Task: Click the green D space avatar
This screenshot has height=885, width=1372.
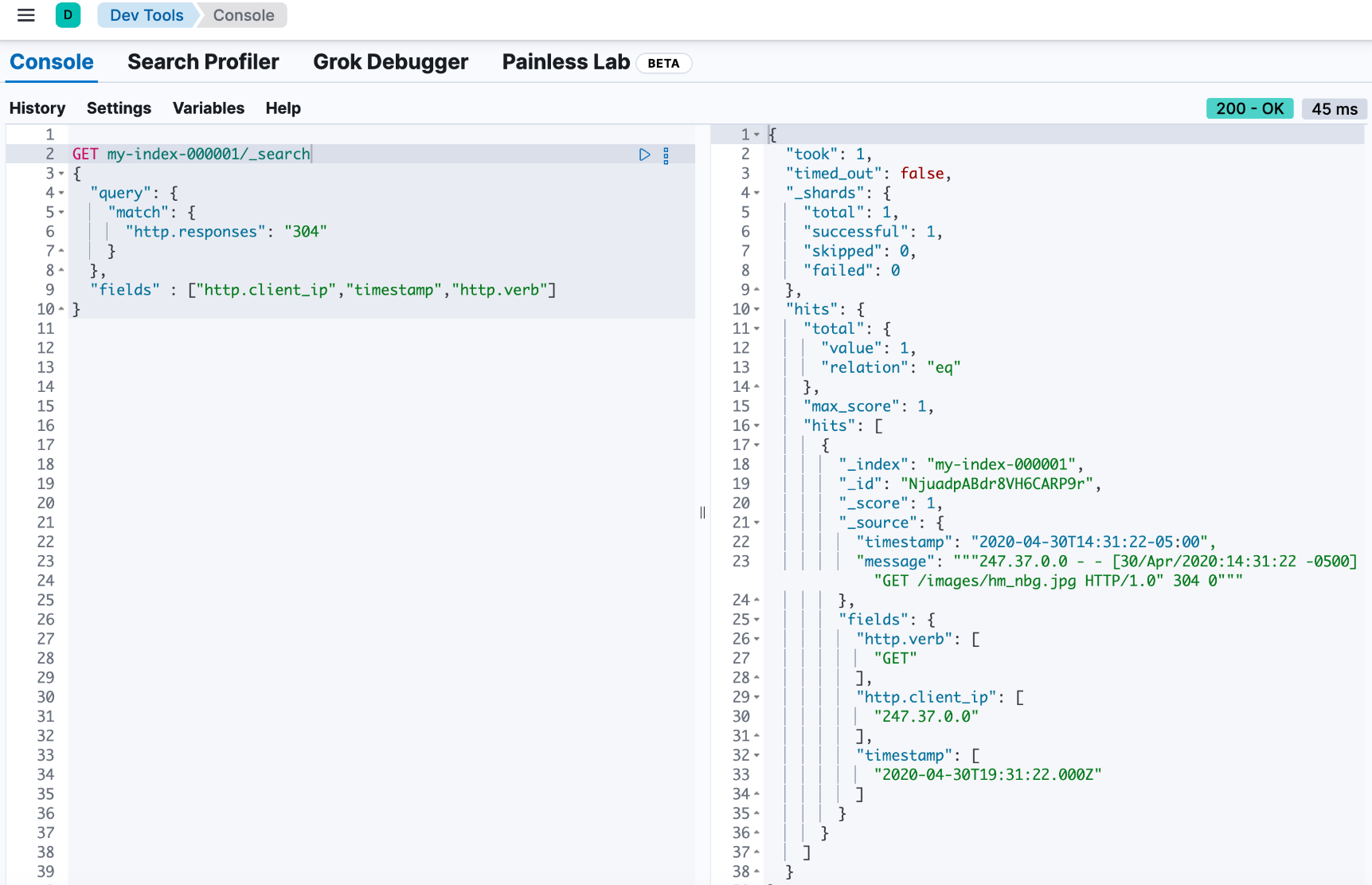Action: 68,15
